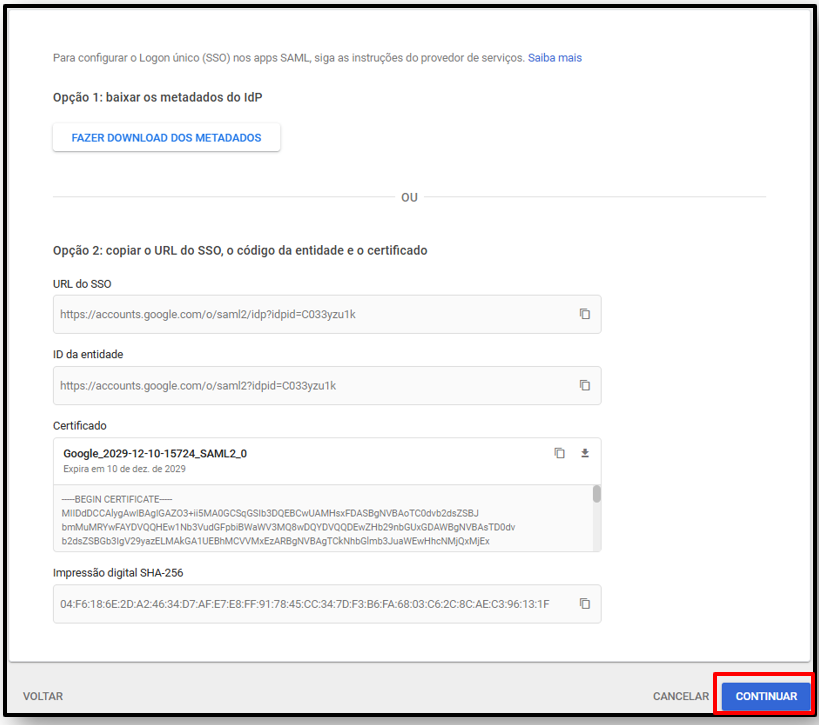This screenshot has width=819, height=725.
Task: Click the SHA-256 fingerprint field
Action: (x=327, y=604)
